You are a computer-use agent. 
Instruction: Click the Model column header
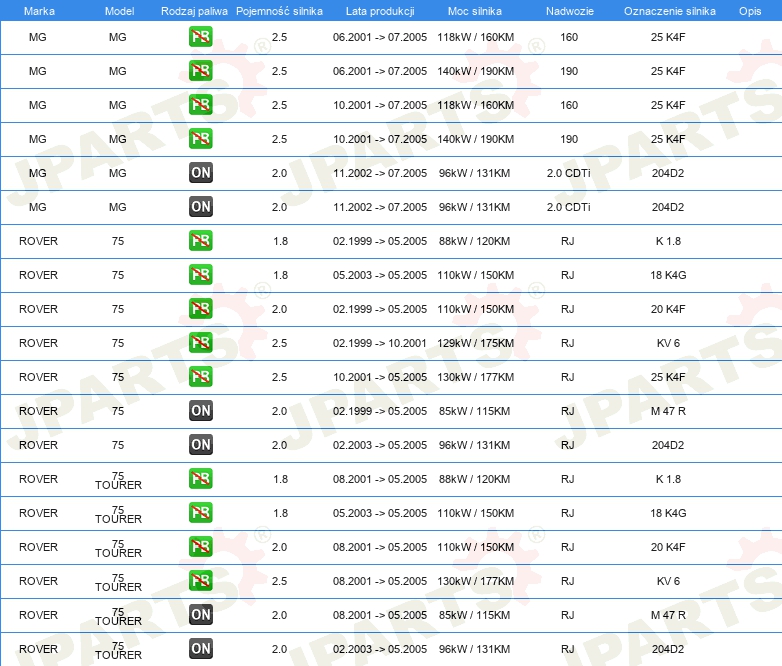tap(119, 11)
